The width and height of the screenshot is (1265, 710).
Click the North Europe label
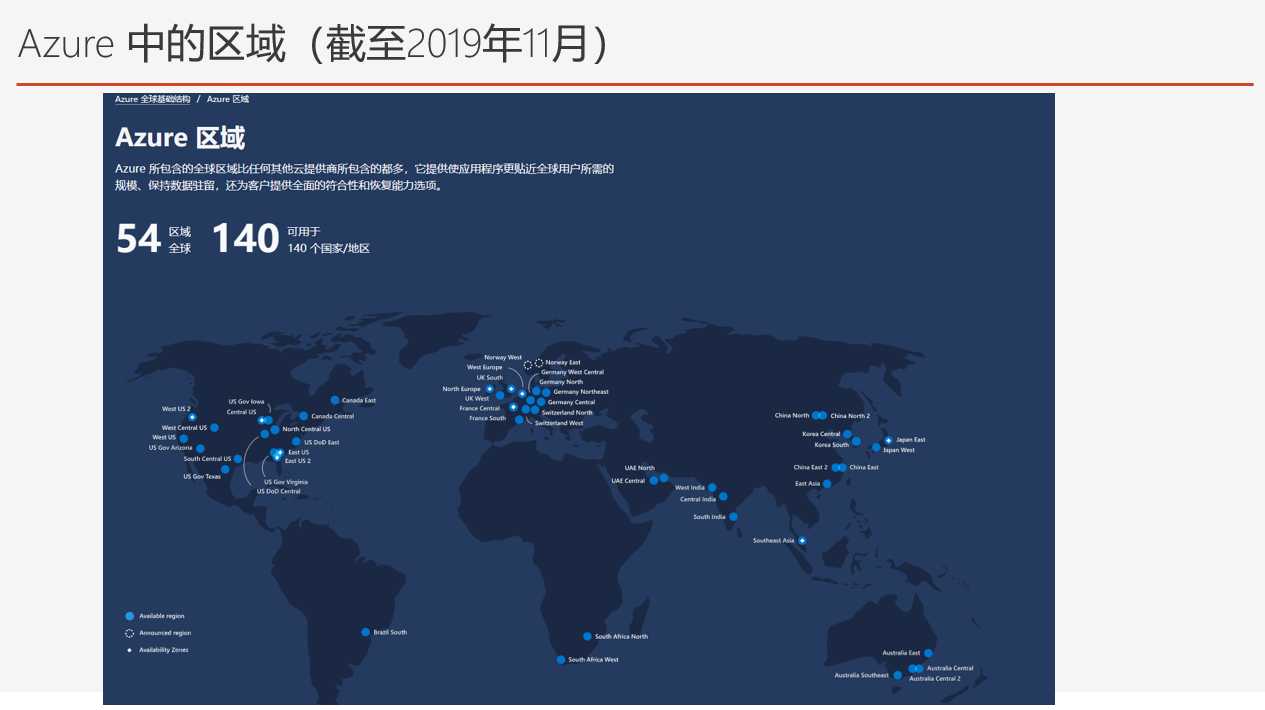tap(462, 389)
